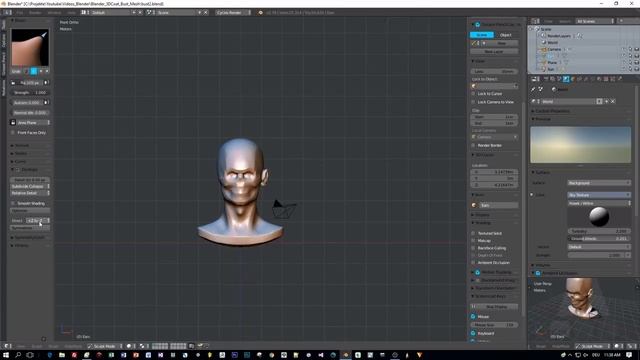Click the Blender icon on taskbar

pyautogui.click(x=346, y=355)
